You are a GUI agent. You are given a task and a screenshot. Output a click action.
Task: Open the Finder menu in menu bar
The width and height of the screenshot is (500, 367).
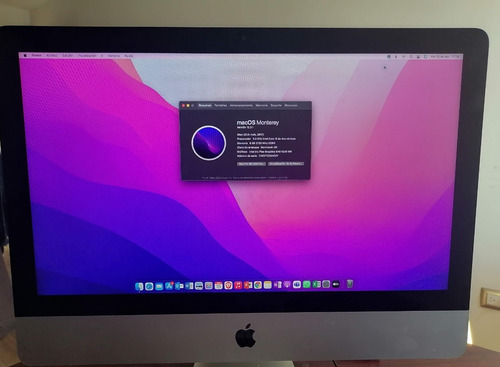point(36,55)
